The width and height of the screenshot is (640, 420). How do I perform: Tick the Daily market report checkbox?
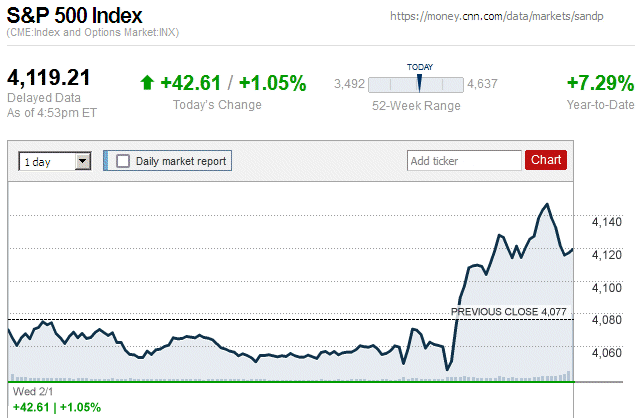(x=123, y=160)
